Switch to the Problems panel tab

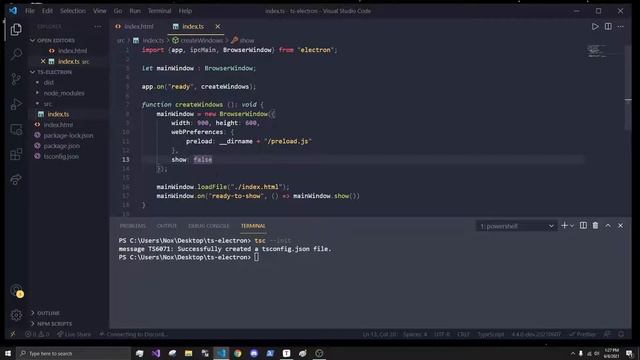(133, 226)
